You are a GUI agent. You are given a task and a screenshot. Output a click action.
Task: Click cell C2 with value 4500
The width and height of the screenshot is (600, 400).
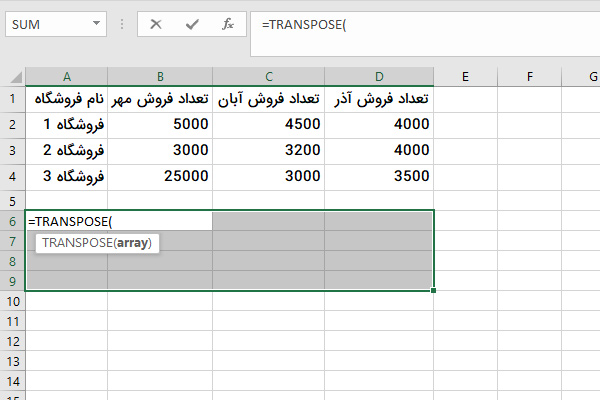(x=269, y=126)
